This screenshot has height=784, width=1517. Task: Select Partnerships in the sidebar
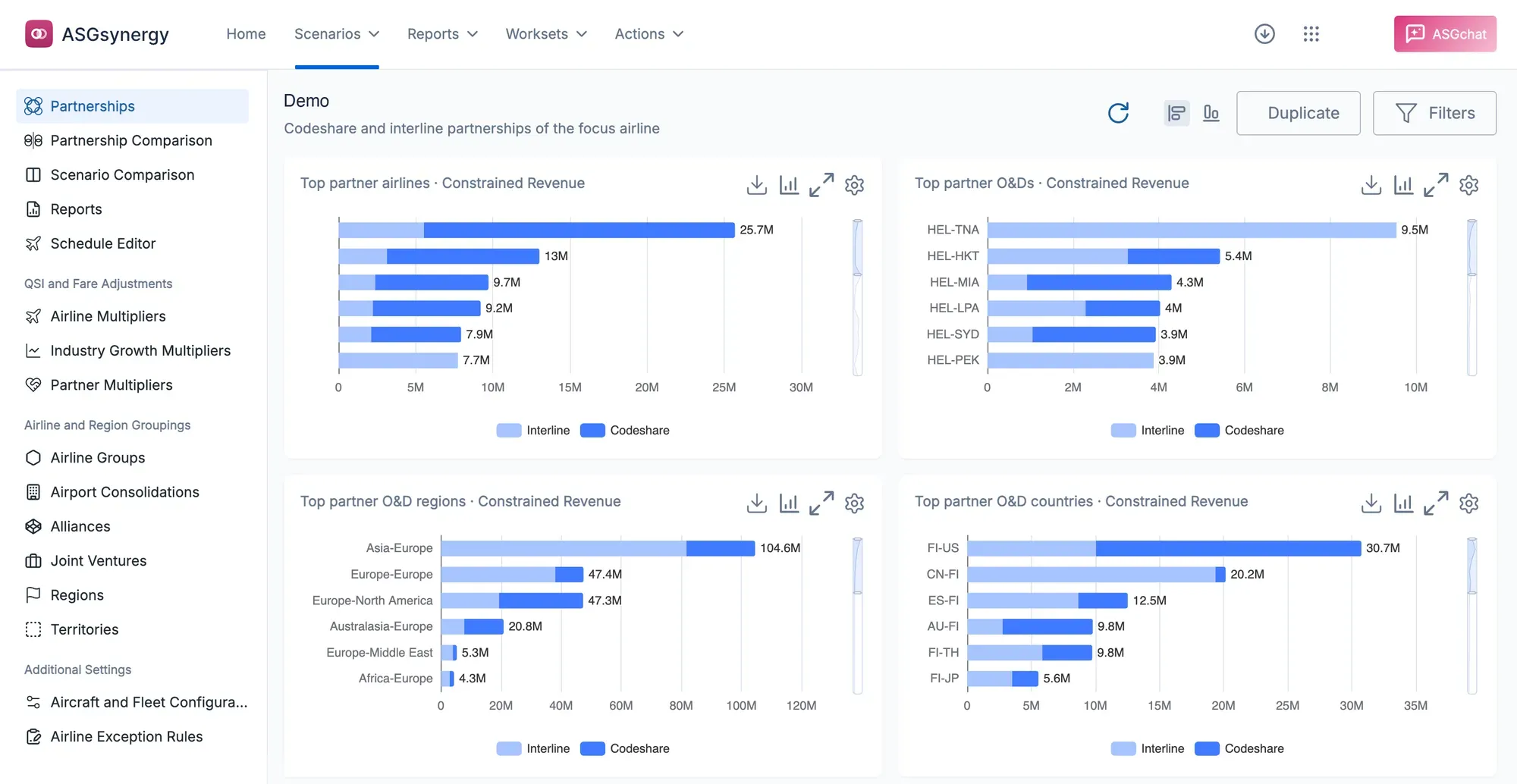point(132,106)
